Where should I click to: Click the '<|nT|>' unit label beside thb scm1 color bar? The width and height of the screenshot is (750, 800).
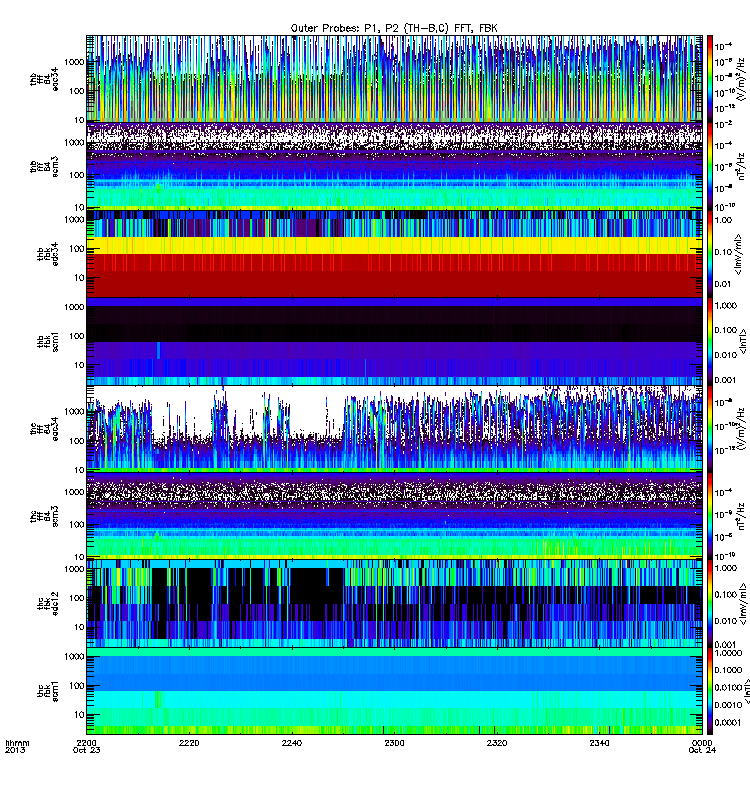pos(743,341)
